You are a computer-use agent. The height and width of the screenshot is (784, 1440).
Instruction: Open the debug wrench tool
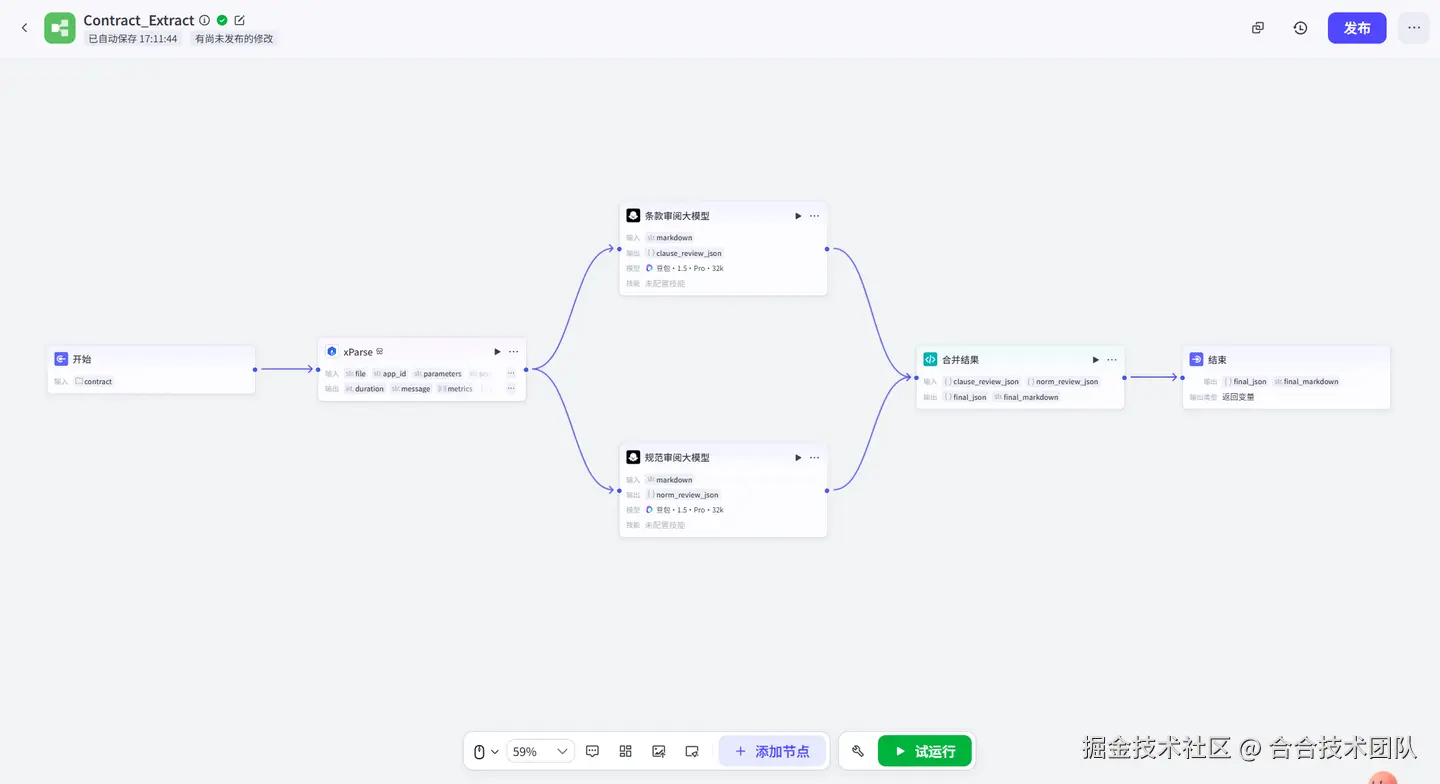click(858, 751)
